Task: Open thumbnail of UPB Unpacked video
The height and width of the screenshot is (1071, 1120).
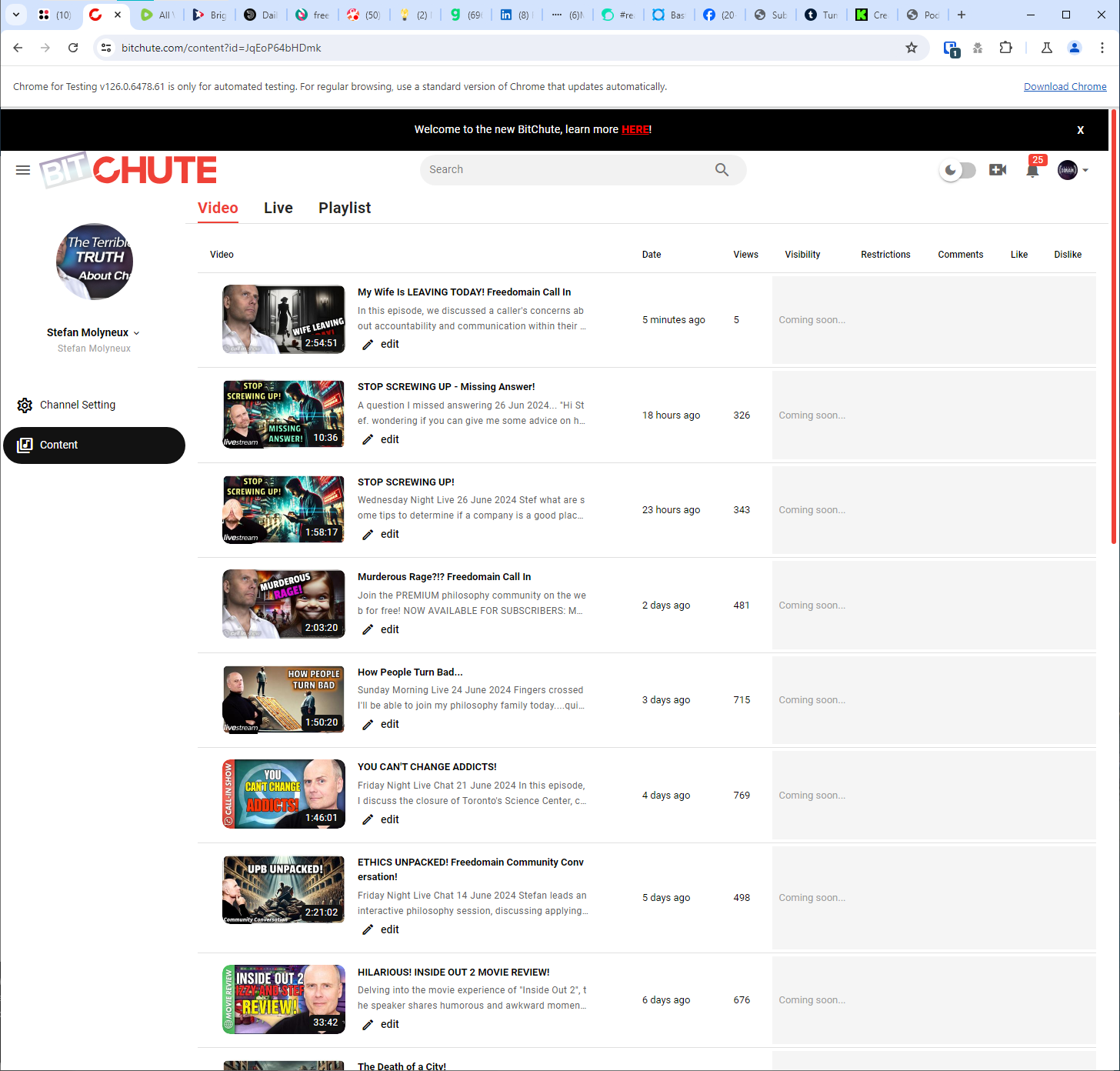Action: [284, 889]
